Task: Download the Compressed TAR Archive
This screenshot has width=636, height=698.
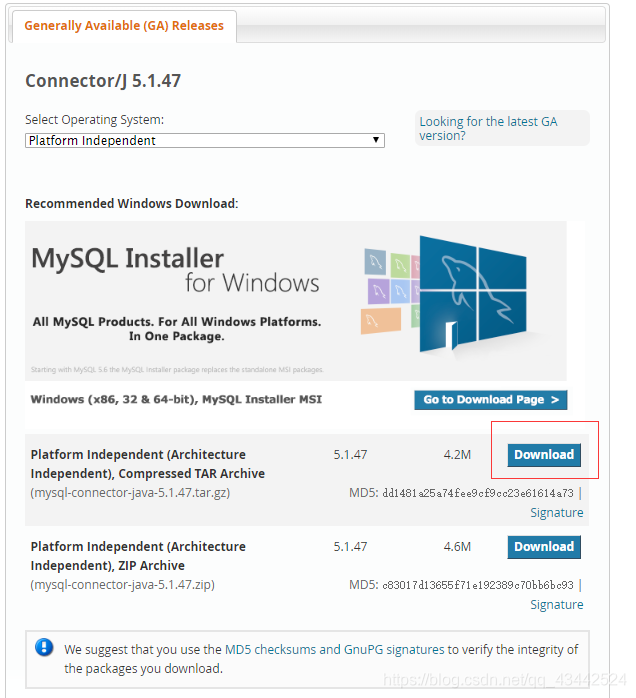Action: tap(544, 455)
